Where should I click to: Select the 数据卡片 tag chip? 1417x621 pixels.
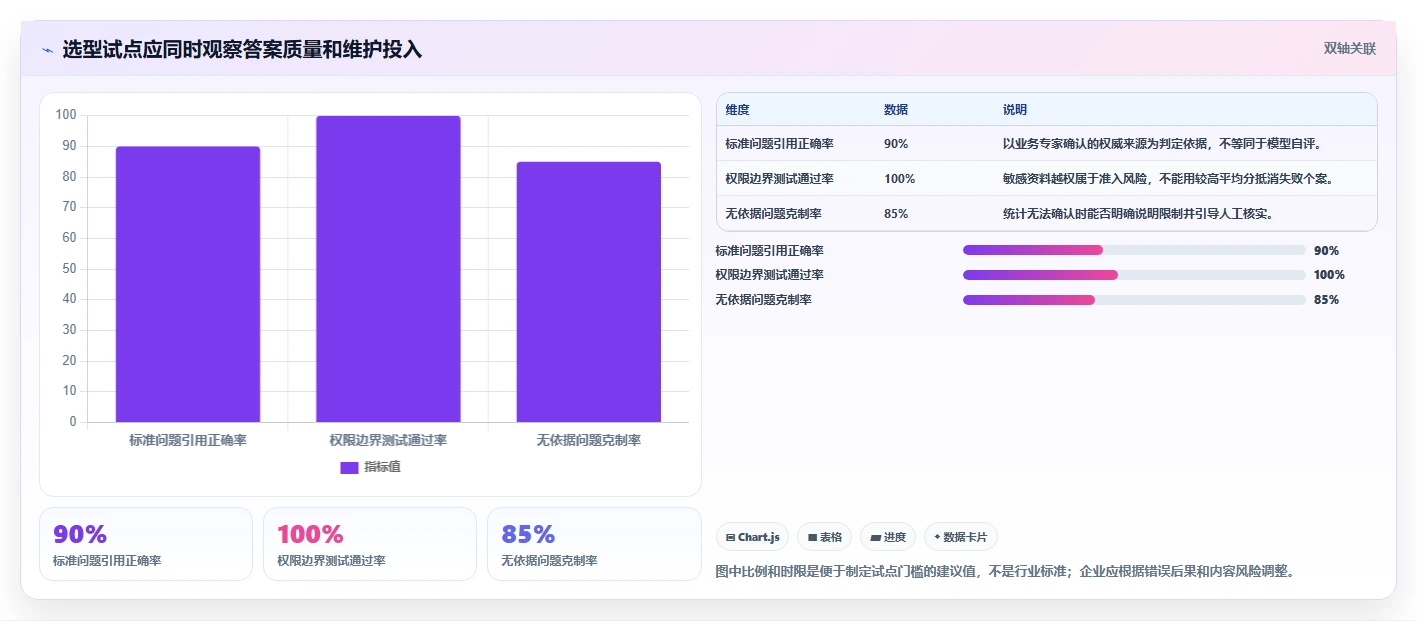pyautogui.click(x=960, y=537)
